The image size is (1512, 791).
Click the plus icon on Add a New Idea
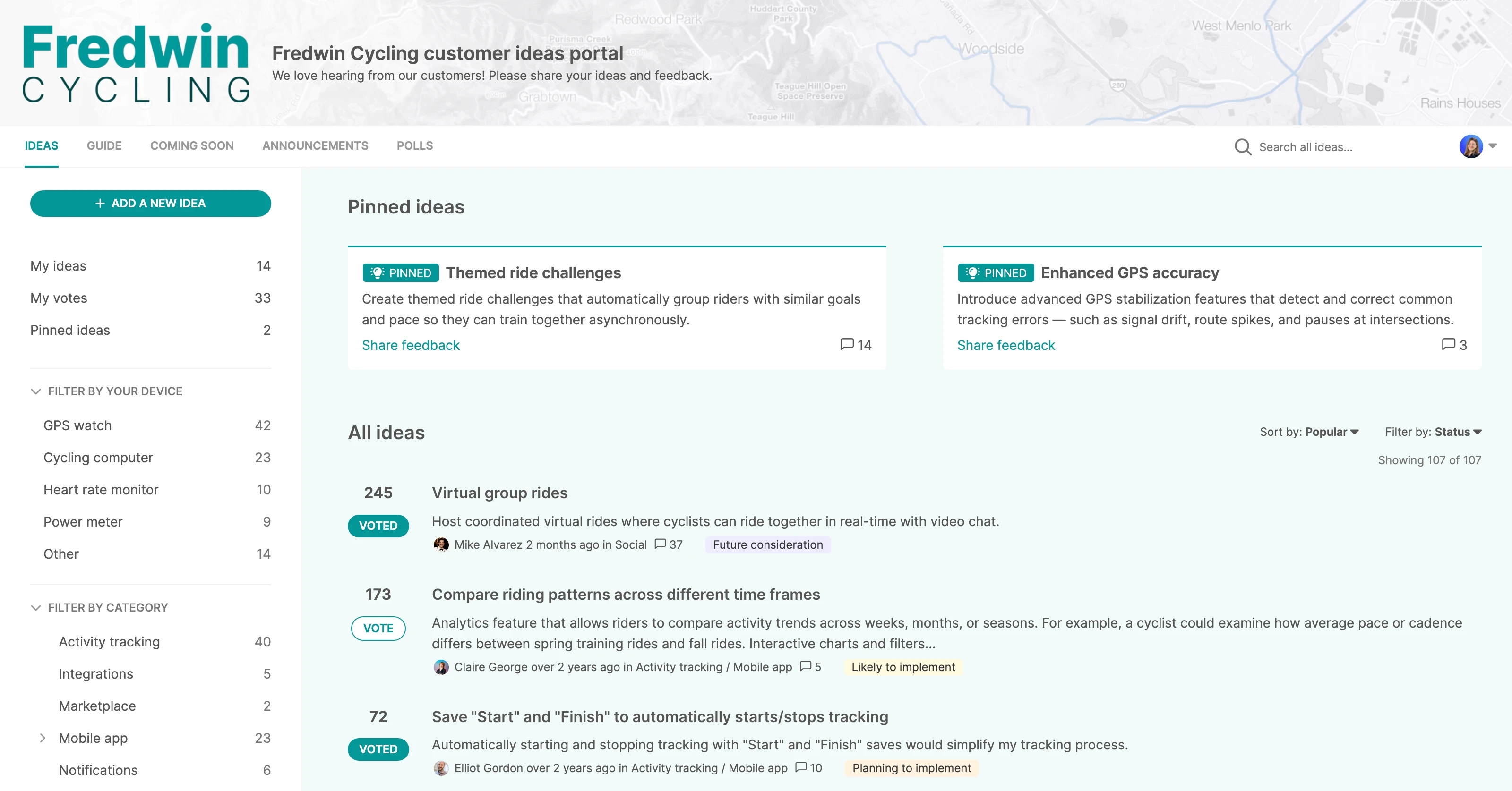click(x=99, y=203)
